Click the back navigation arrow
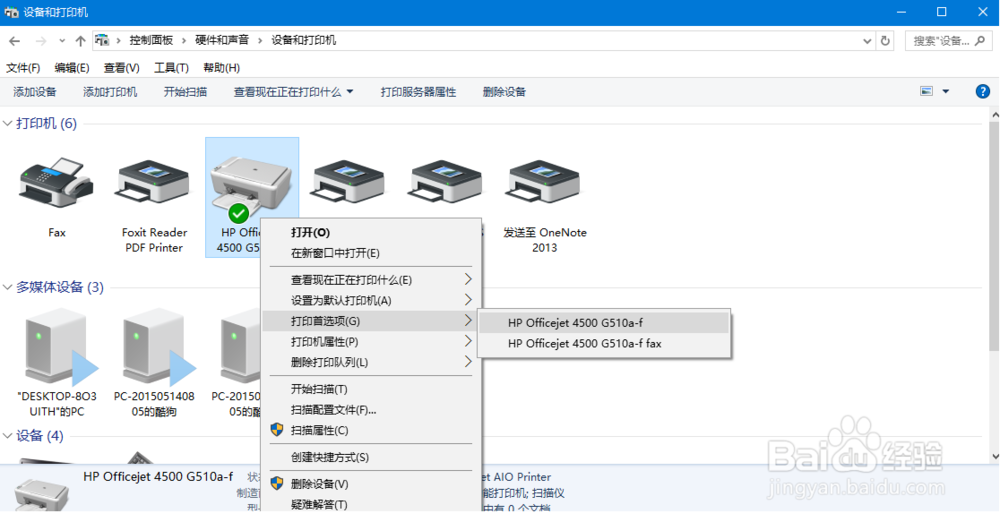1000x522 pixels. pos(15,41)
